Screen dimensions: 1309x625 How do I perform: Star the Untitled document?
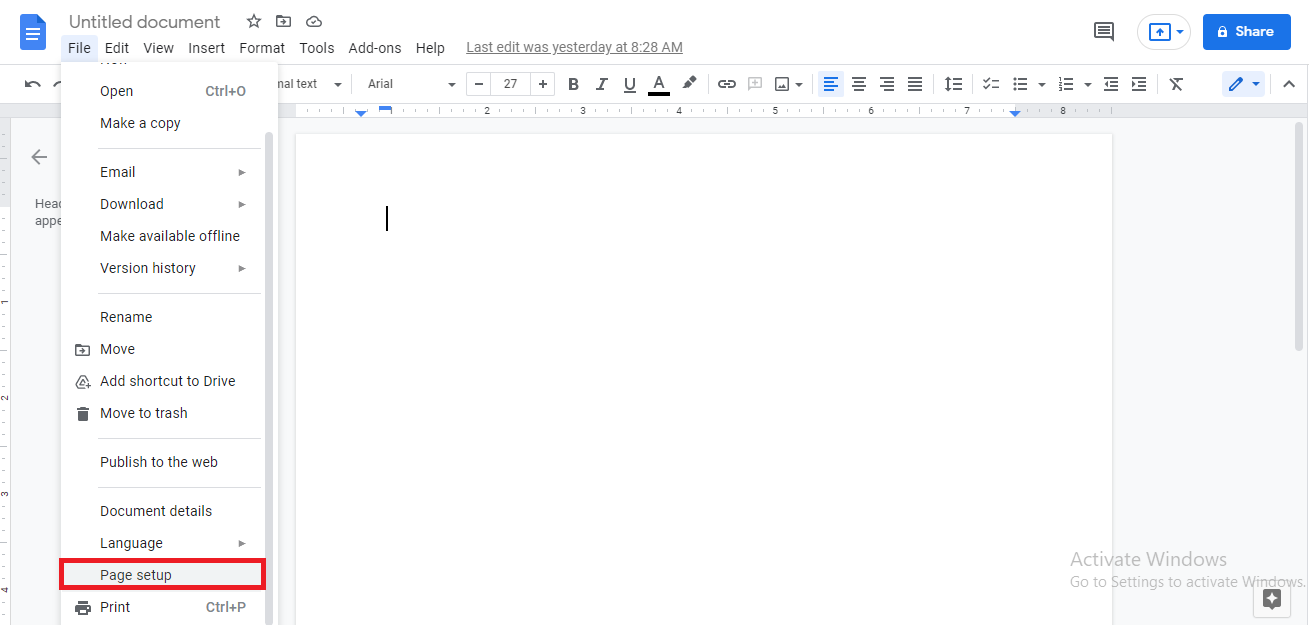(254, 21)
